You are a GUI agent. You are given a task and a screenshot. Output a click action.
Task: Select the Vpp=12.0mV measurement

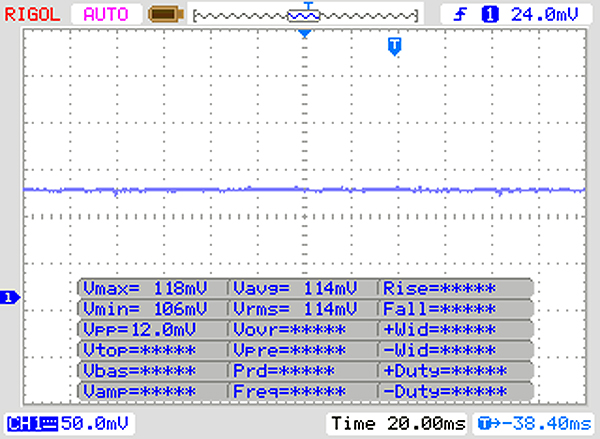pyautogui.click(x=152, y=329)
